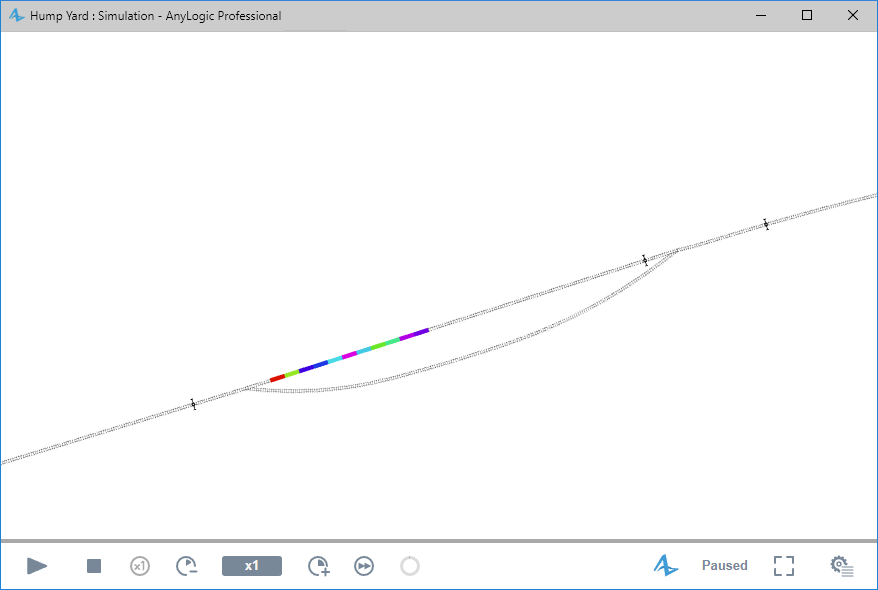Image resolution: width=878 pixels, height=590 pixels.
Task: Close the Hump Yard simulation window
Action: [x=853, y=15]
